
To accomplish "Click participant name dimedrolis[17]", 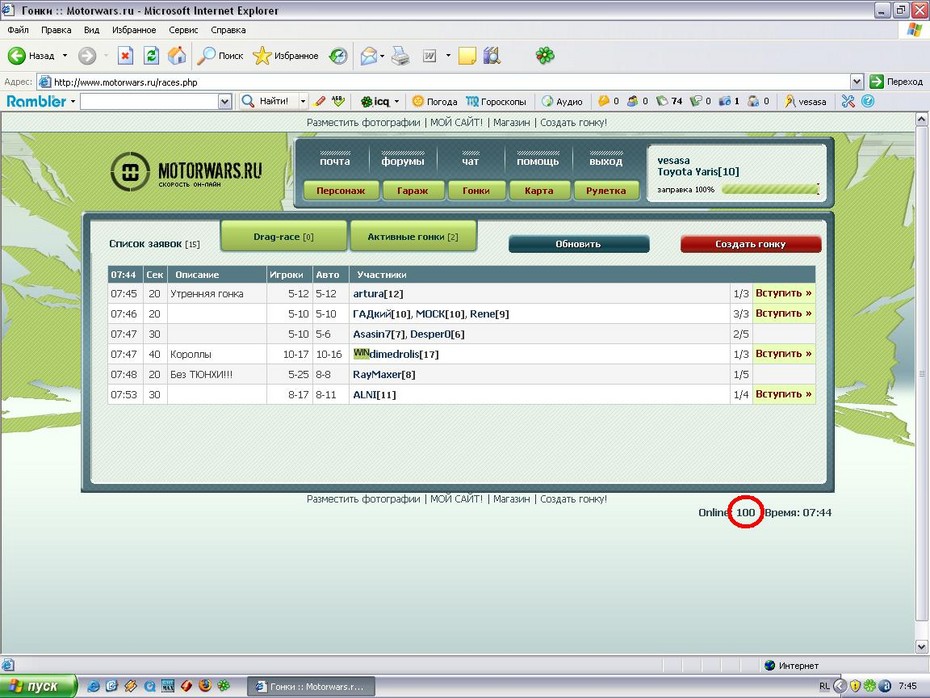I will click(404, 354).
